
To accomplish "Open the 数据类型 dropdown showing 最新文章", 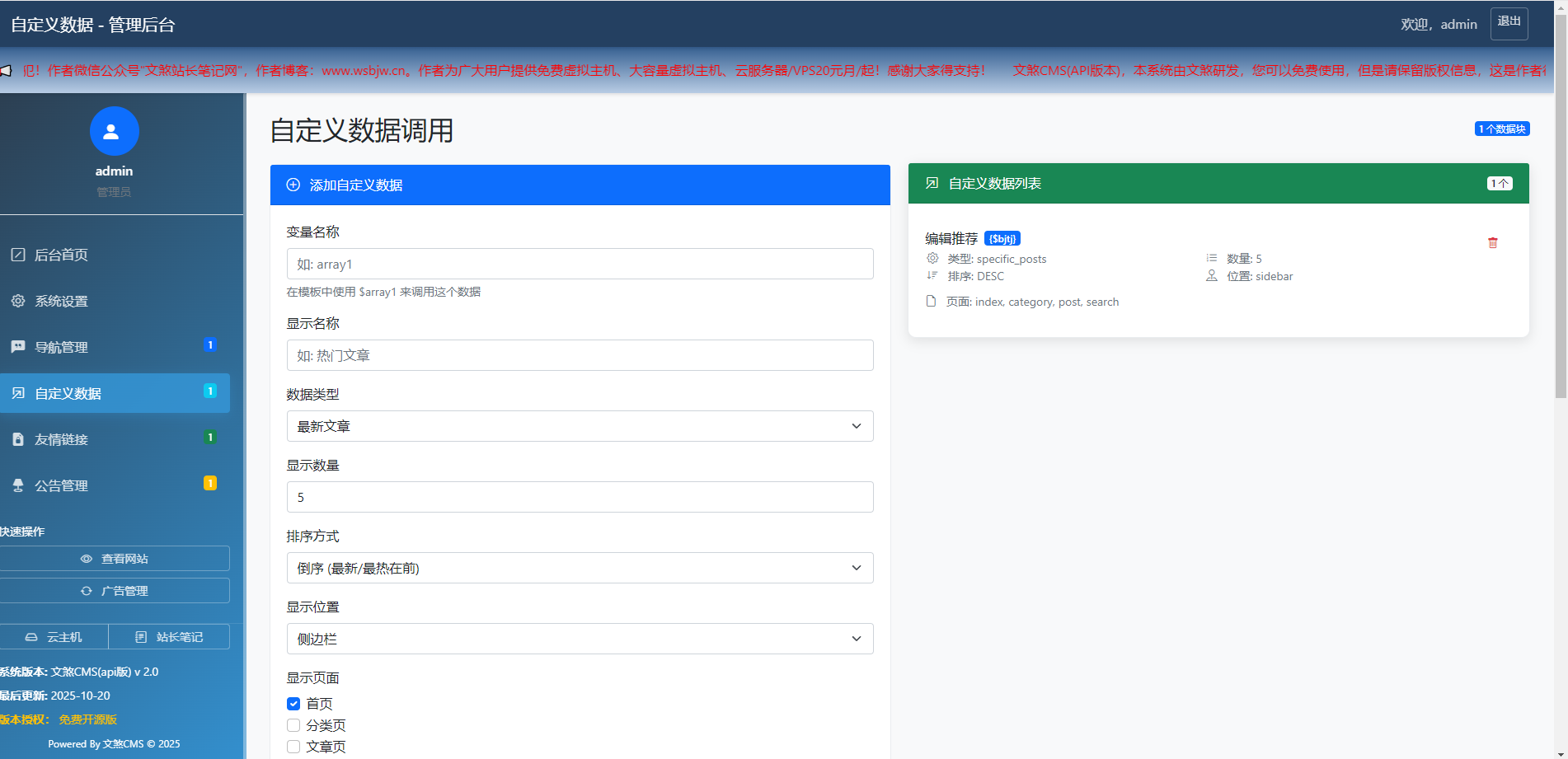I will click(580, 426).
